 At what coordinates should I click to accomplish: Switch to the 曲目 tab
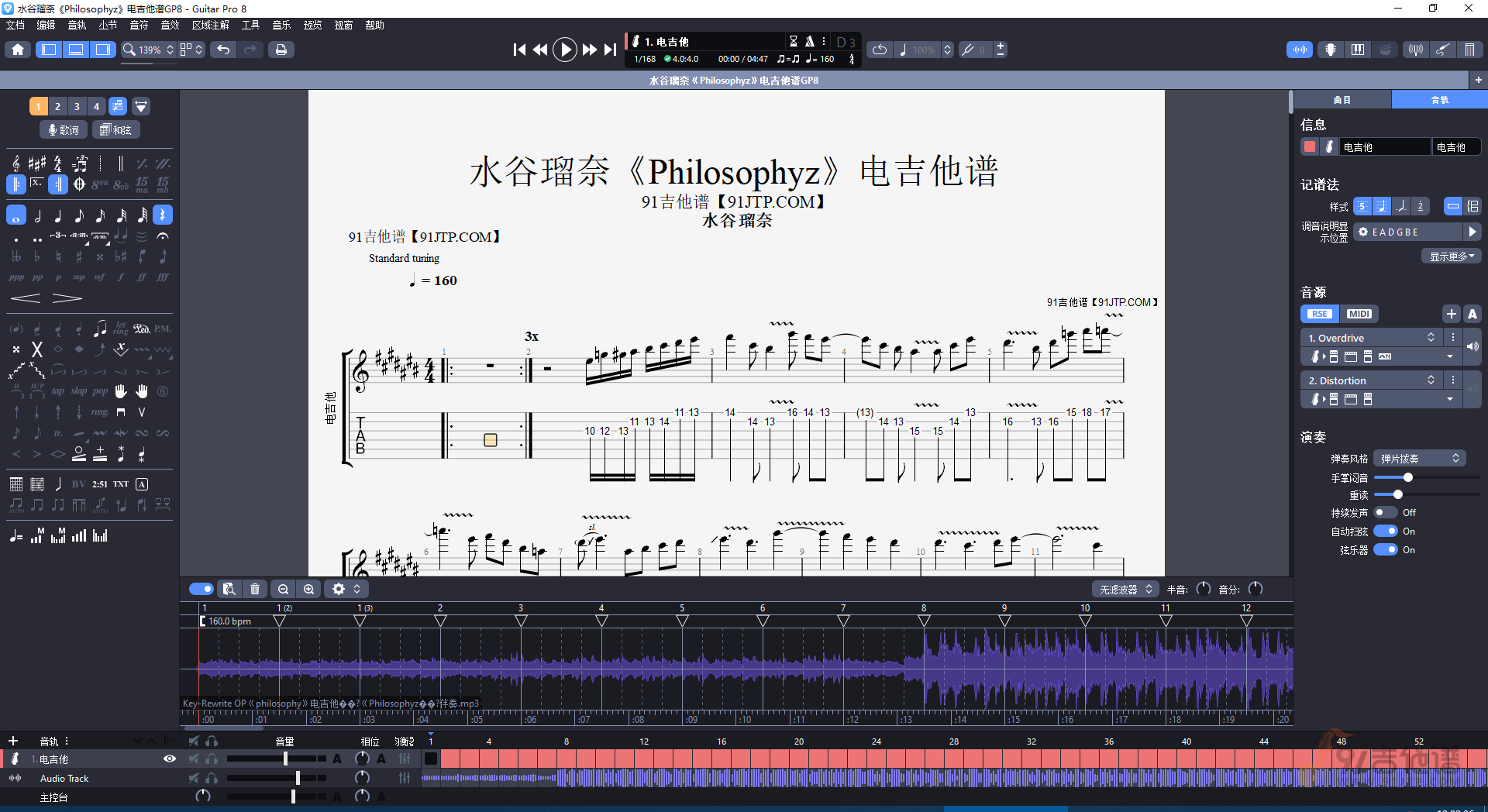click(1342, 100)
